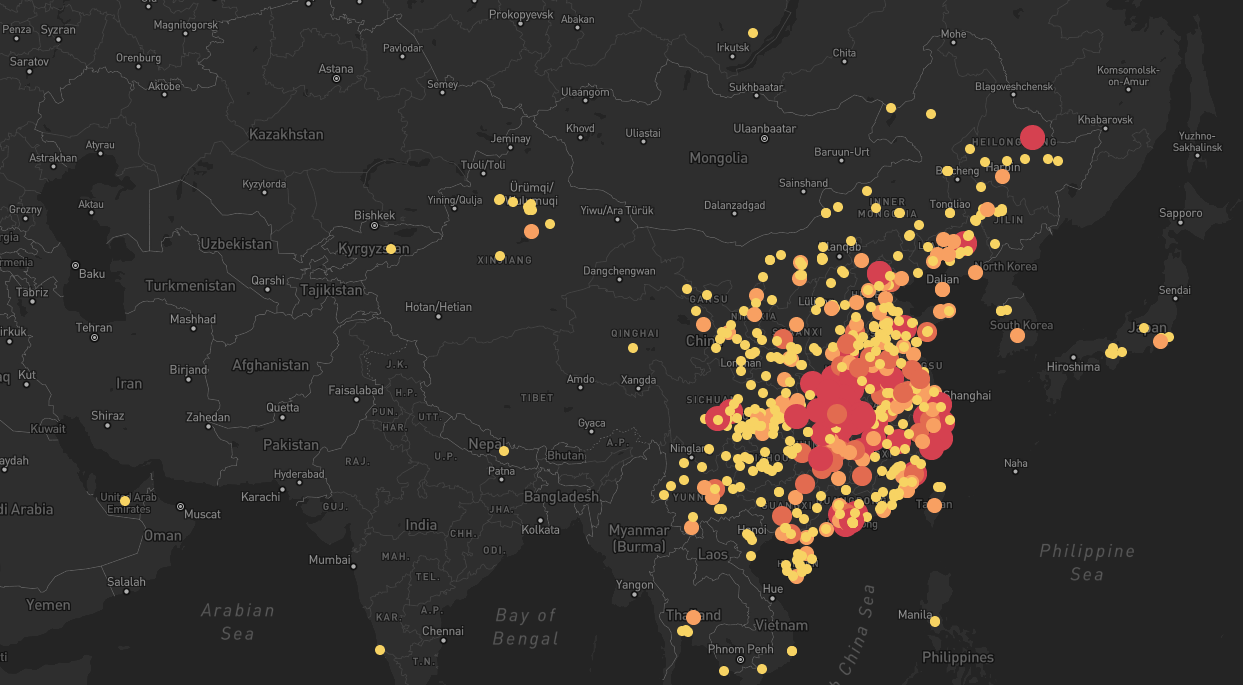Select the Bishkek city marker

click(375, 225)
